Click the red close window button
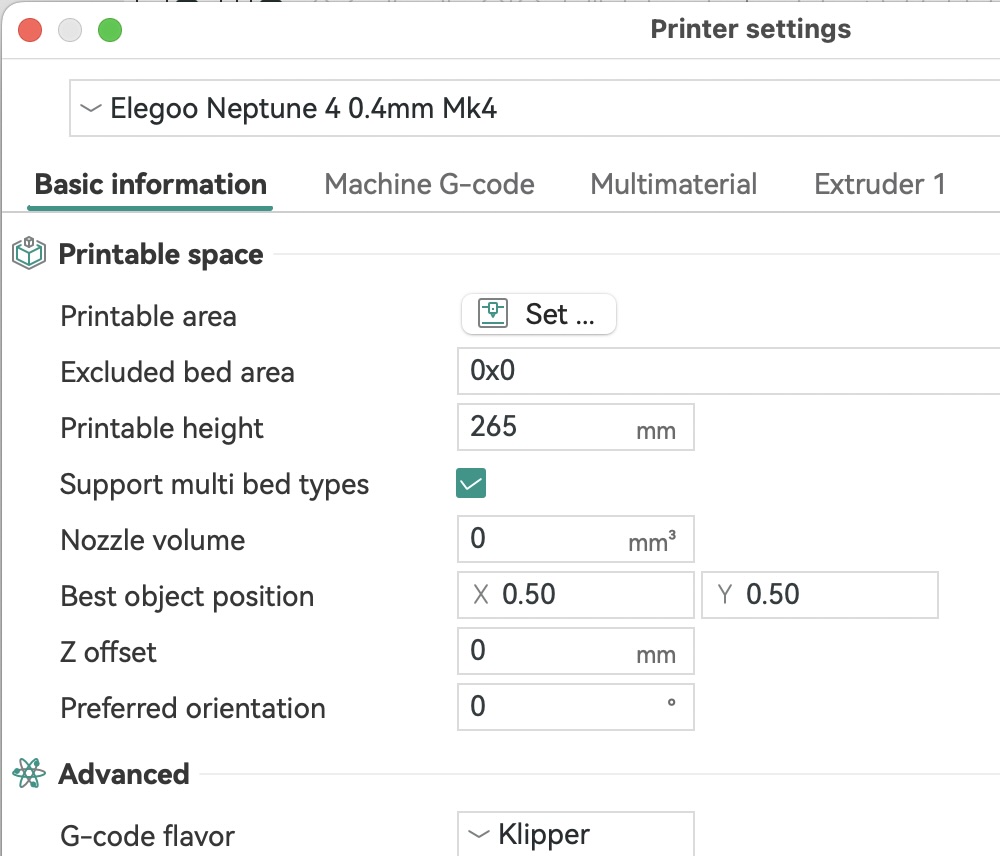This screenshot has height=856, width=1000. tap(30, 30)
